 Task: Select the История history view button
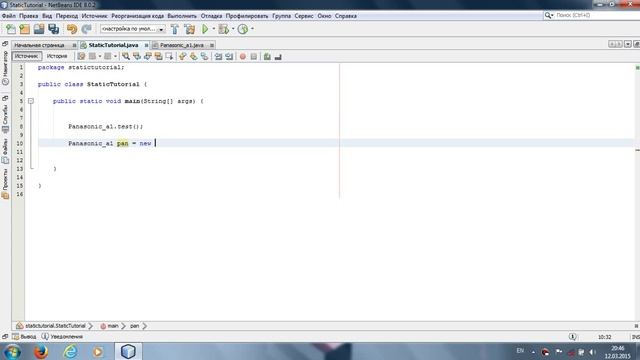pos(57,56)
